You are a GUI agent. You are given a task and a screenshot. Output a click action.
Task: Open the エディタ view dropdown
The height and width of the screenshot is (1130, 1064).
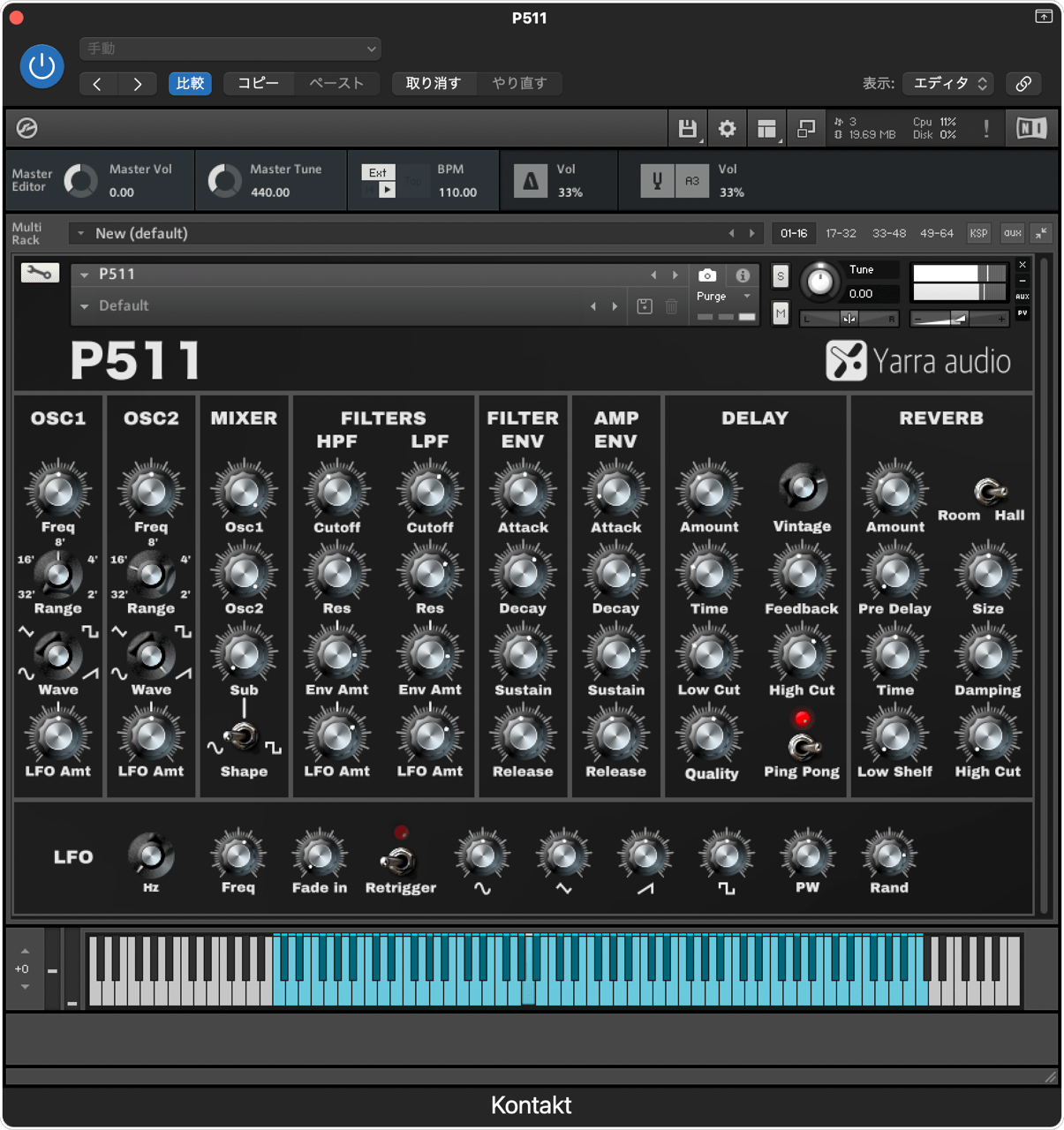click(947, 83)
